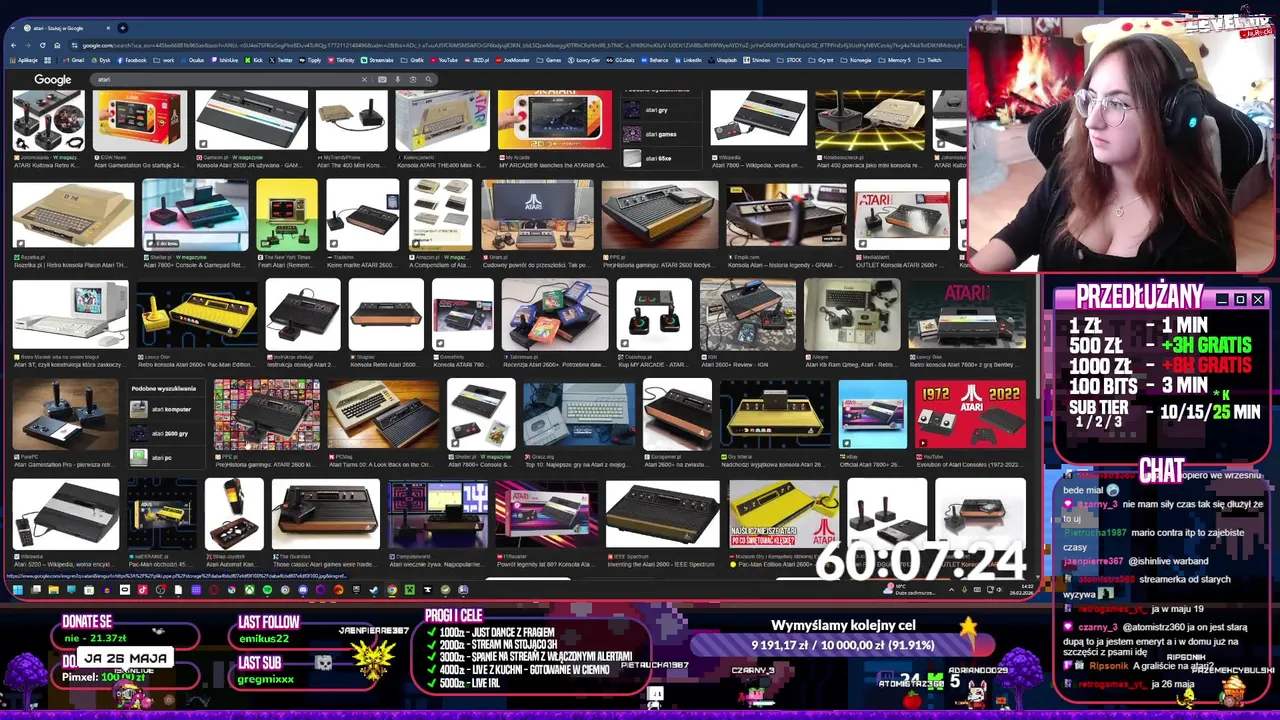The height and width of the screenshot is (720, 1280).
Task: Reload the page with the refresh icon
Action: tap(42, 45)
